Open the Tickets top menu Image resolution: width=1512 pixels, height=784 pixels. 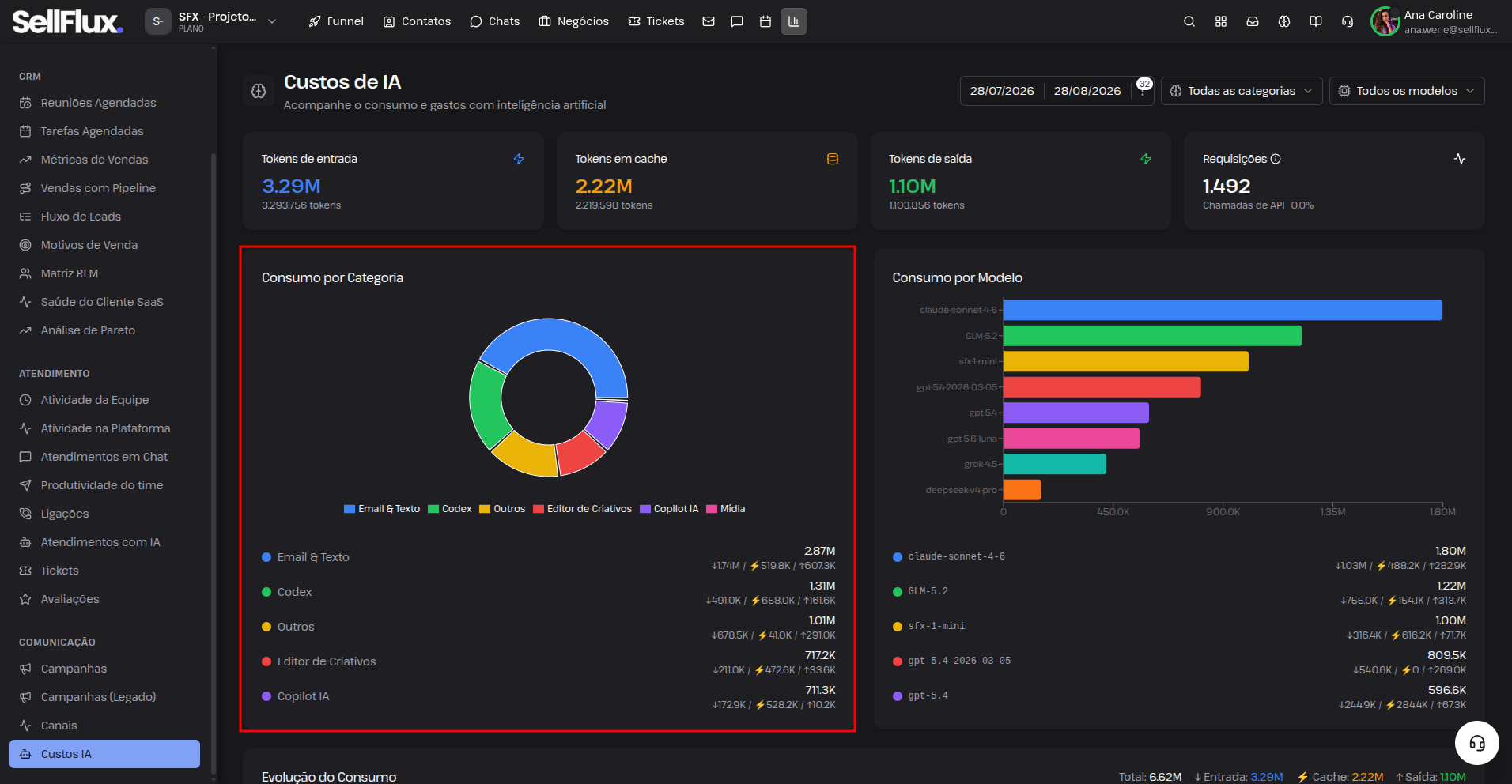[656, 21]
